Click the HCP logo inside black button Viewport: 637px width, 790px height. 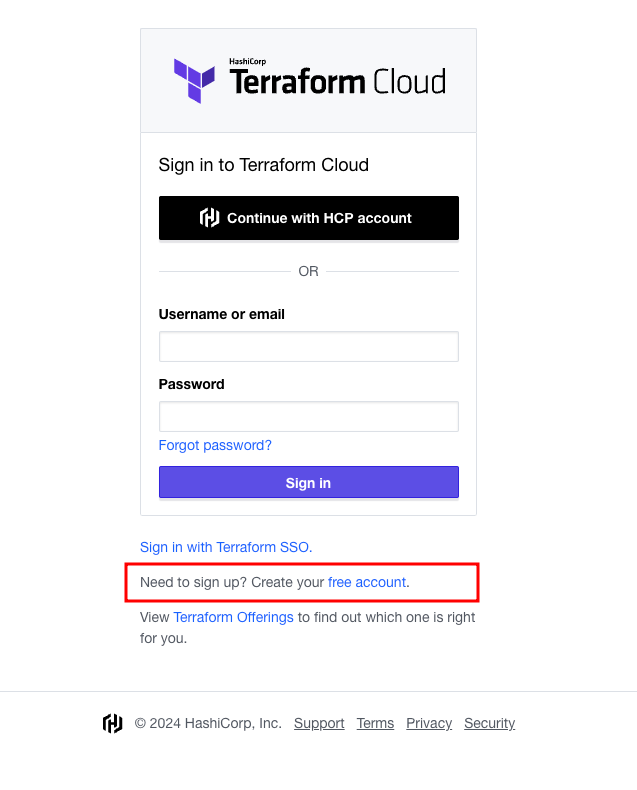[209, 218]
